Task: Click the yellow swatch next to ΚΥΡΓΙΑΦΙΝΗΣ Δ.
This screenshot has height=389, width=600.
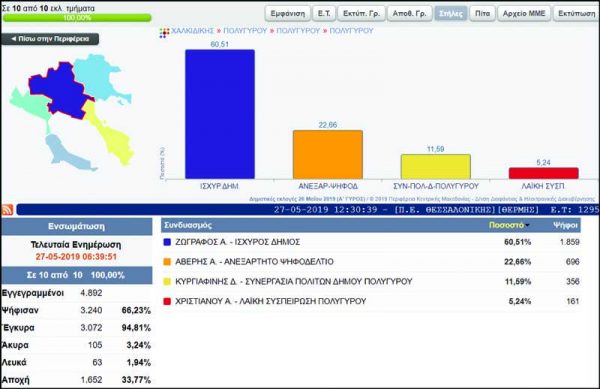Action: click(167, 282)
